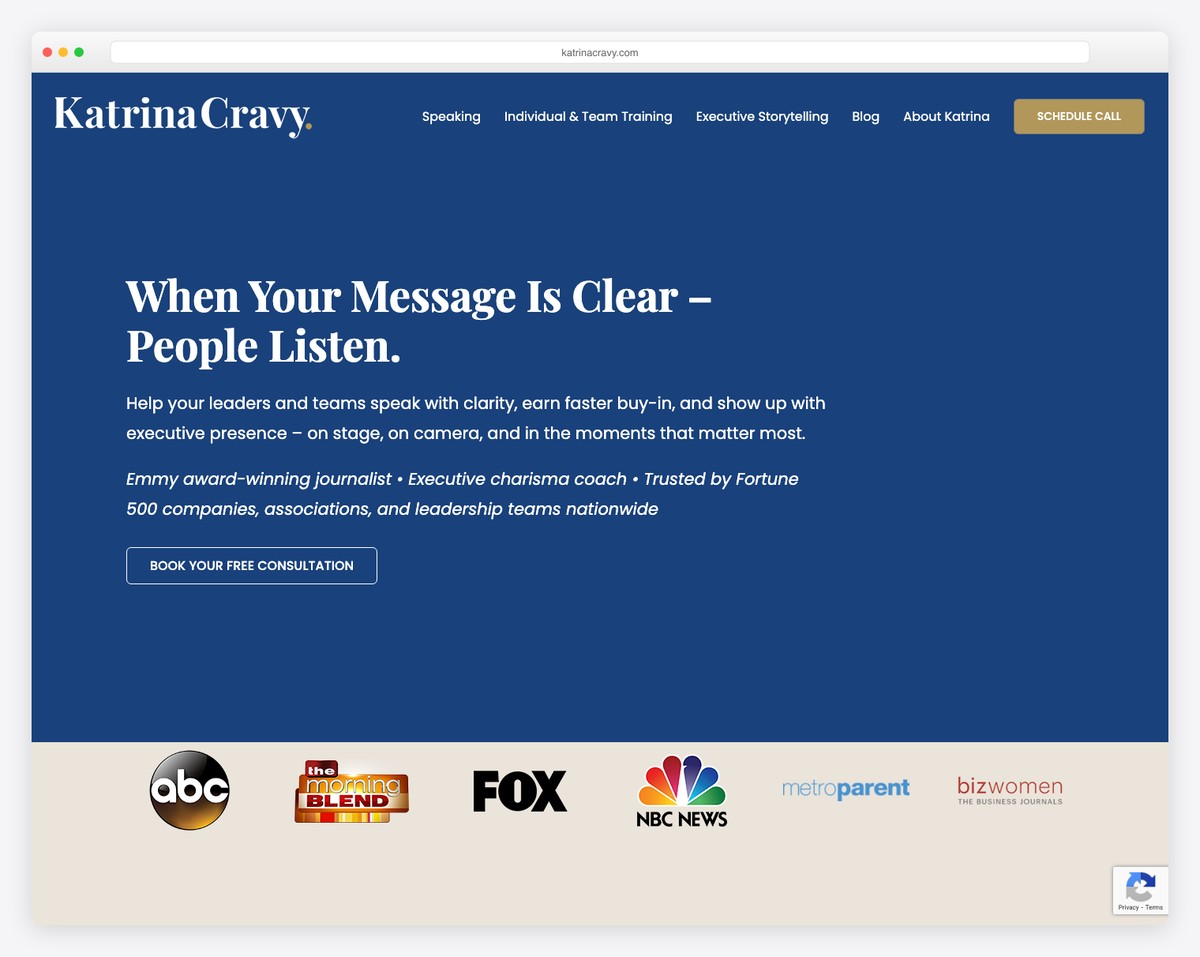Click the FOX logo
The width and height of the screenshot is (1200, 957).
point(519,790)
